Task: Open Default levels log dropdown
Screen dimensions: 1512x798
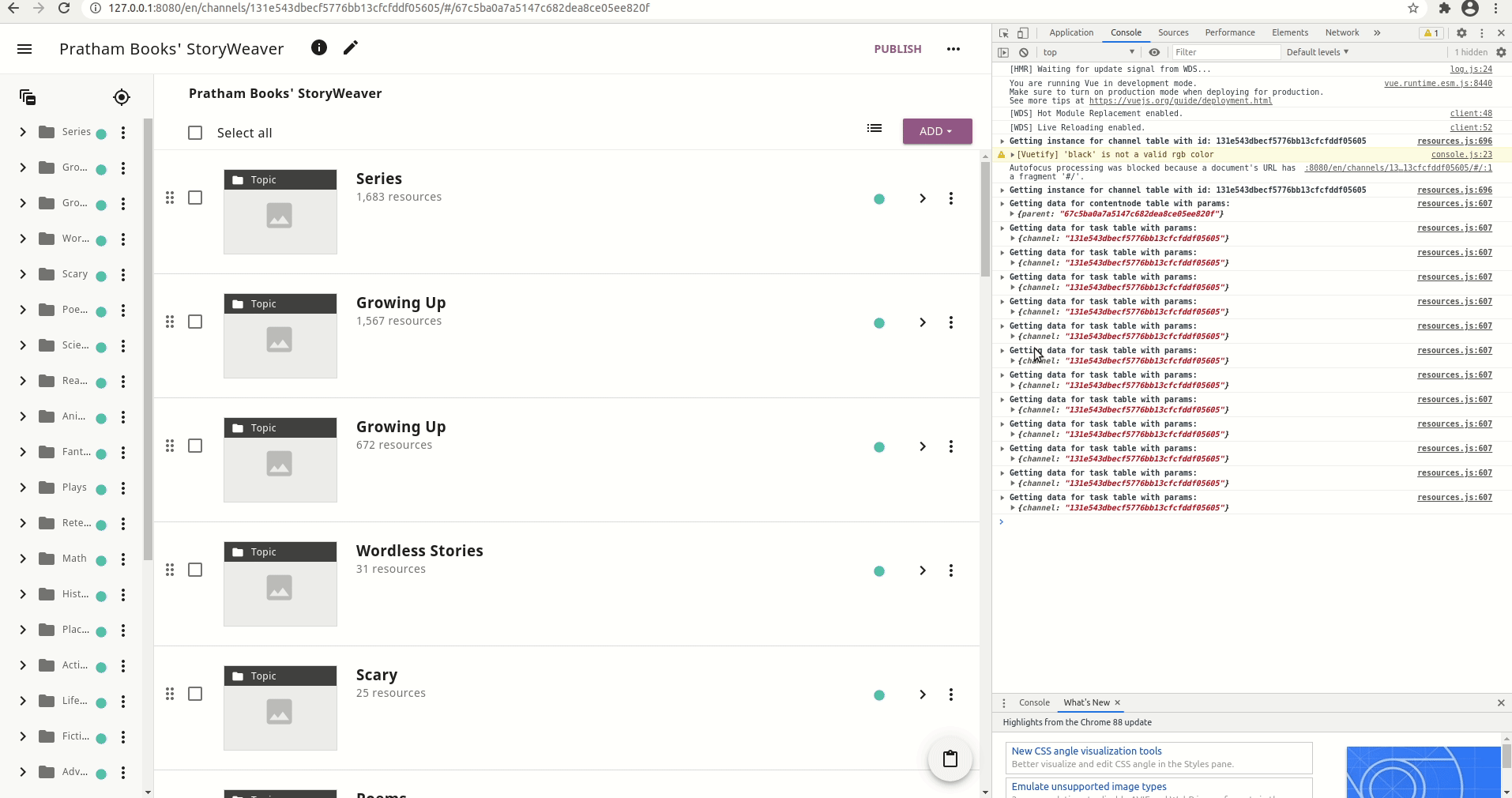Action: pyautogui.click(x=1317, y=52)
